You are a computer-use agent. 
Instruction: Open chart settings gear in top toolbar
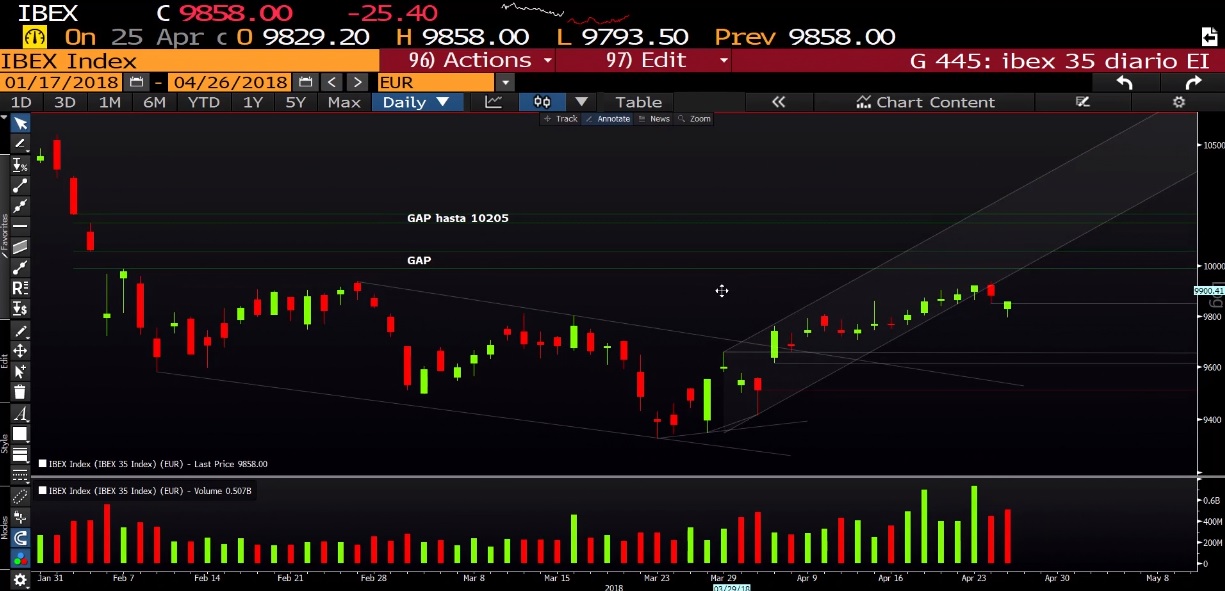coord(1179,102)
